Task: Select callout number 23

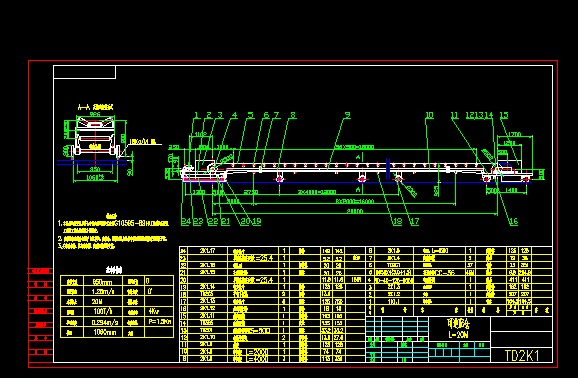Action: click(x=198, y=221)
